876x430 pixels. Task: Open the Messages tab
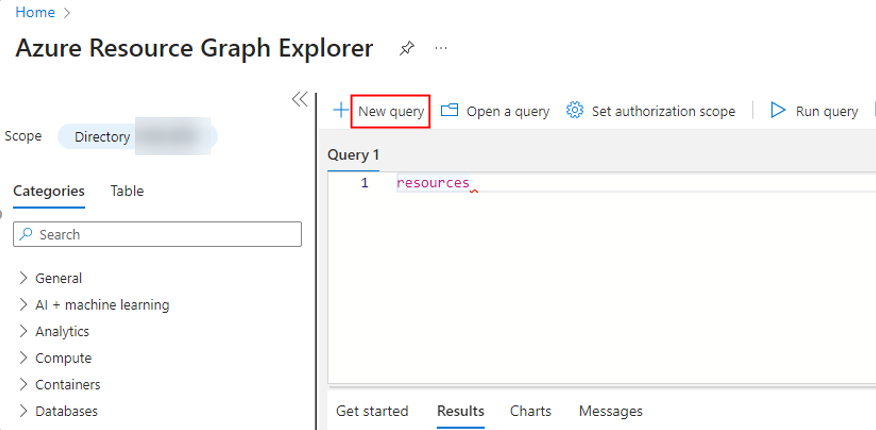pos(610,411)
